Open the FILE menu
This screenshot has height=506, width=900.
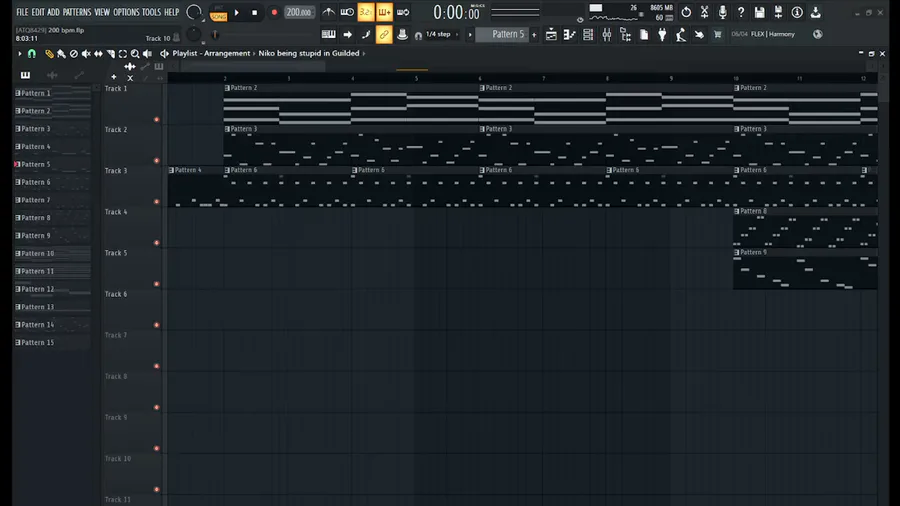pos(22,12)
